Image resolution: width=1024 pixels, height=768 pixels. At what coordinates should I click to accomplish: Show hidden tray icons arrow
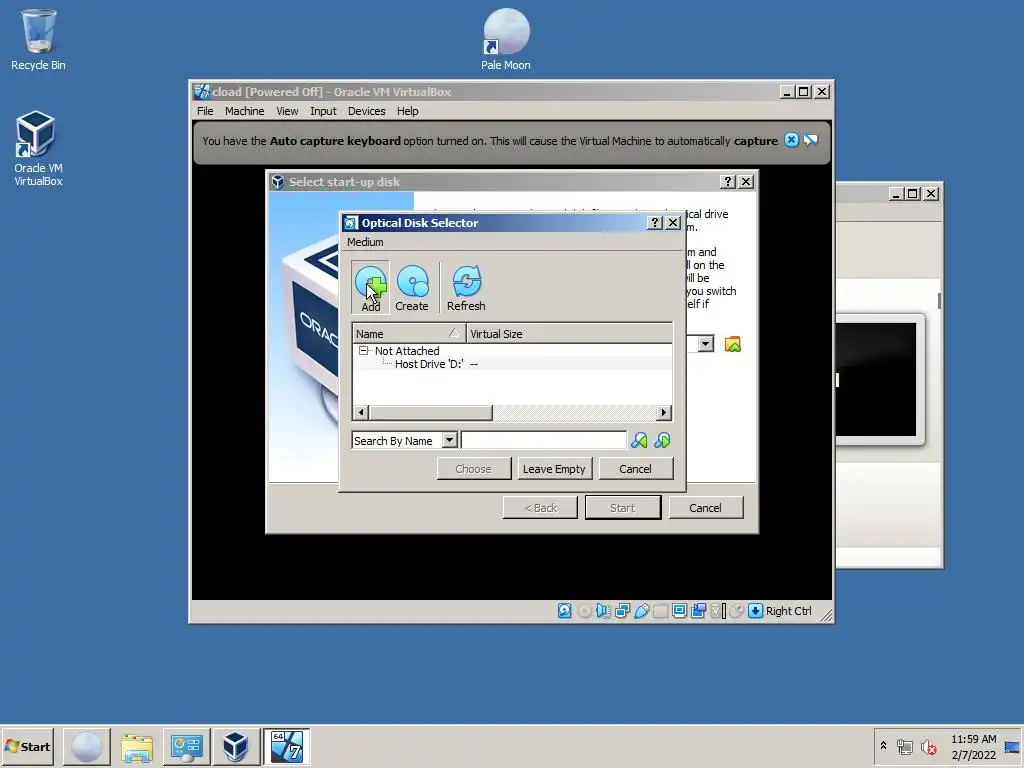883,745
